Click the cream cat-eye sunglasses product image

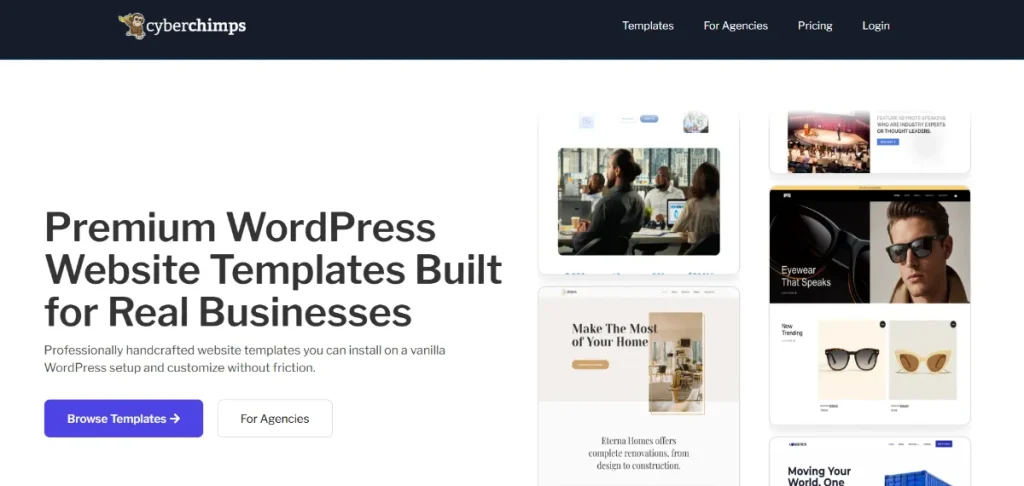click(x=922, y=360)
